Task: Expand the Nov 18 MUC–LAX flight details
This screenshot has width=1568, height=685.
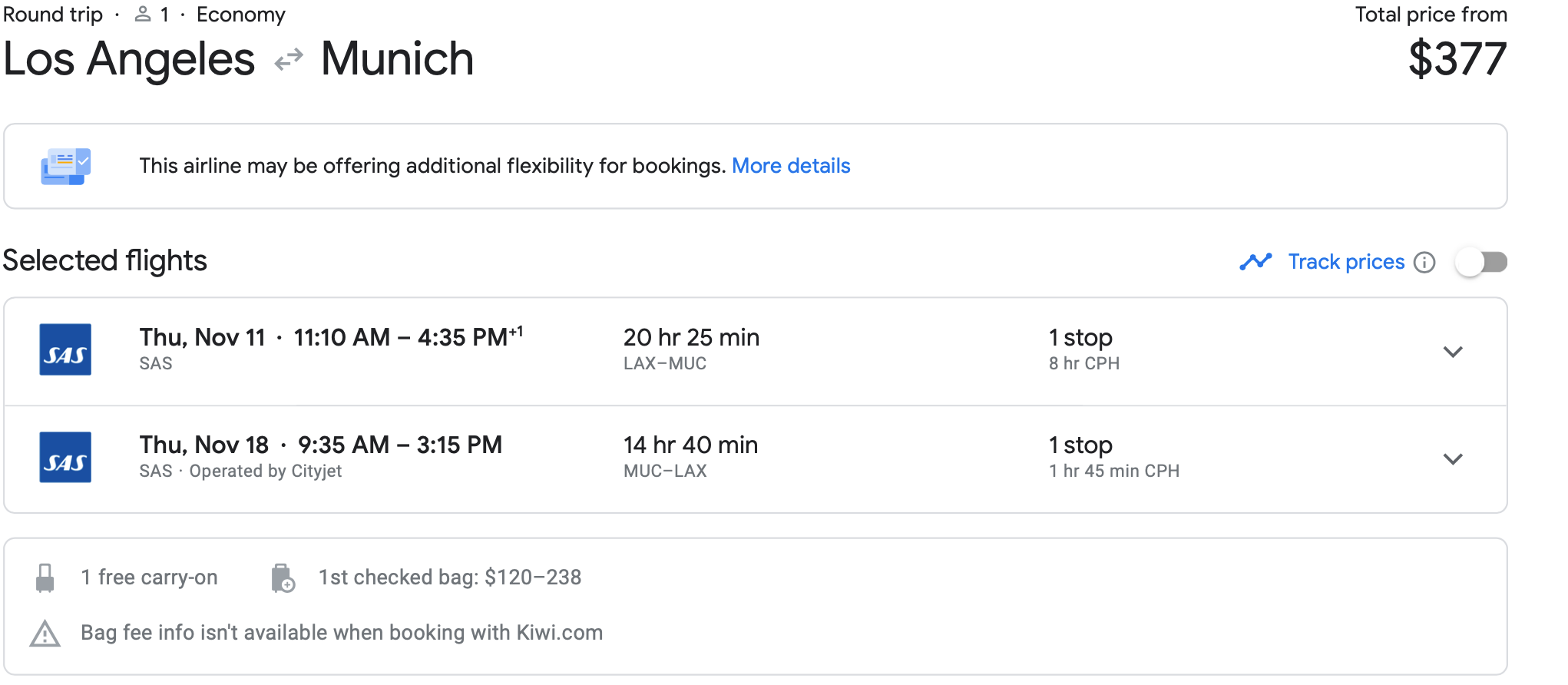Action: [x=1452, y=459]
